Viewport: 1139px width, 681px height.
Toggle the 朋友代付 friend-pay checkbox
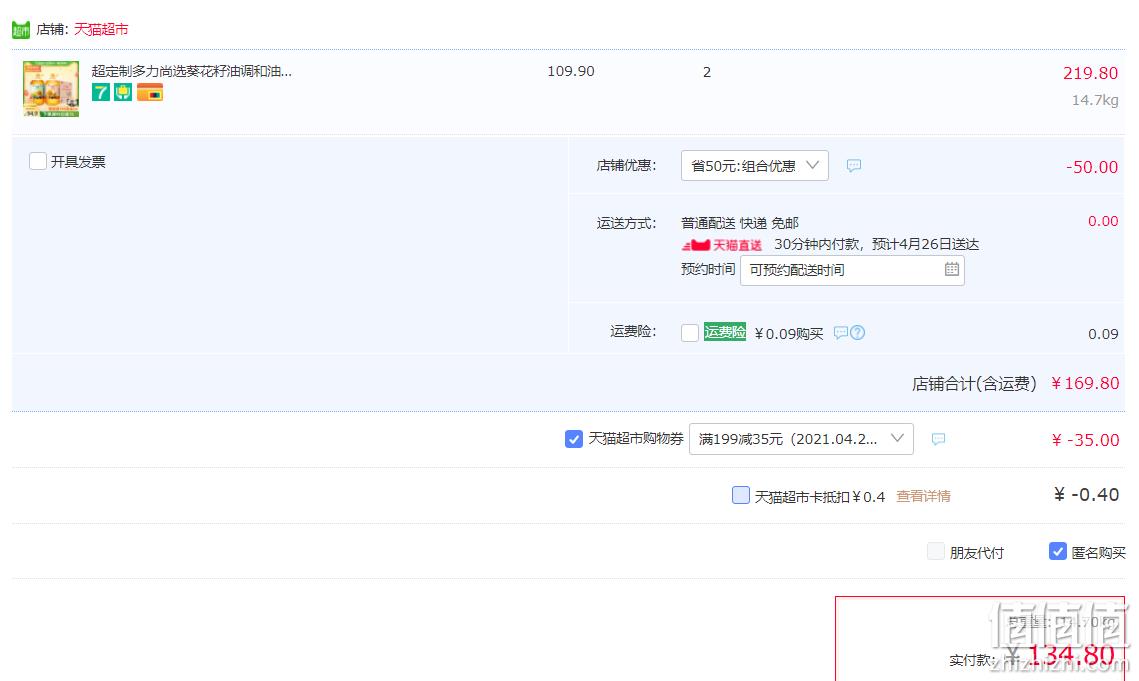[x=936, y=552]
